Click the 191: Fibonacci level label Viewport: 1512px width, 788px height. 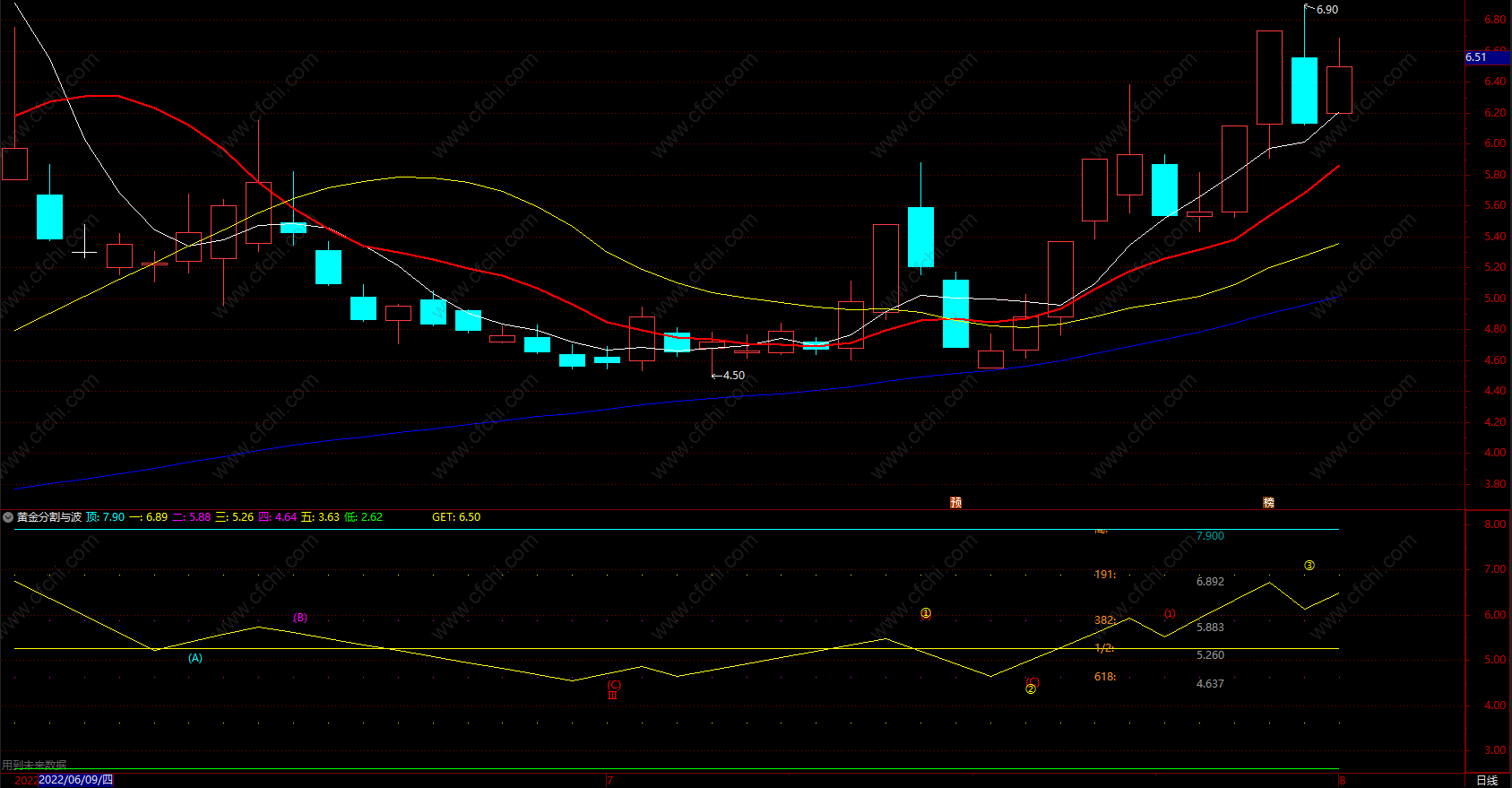(1105, 575)
